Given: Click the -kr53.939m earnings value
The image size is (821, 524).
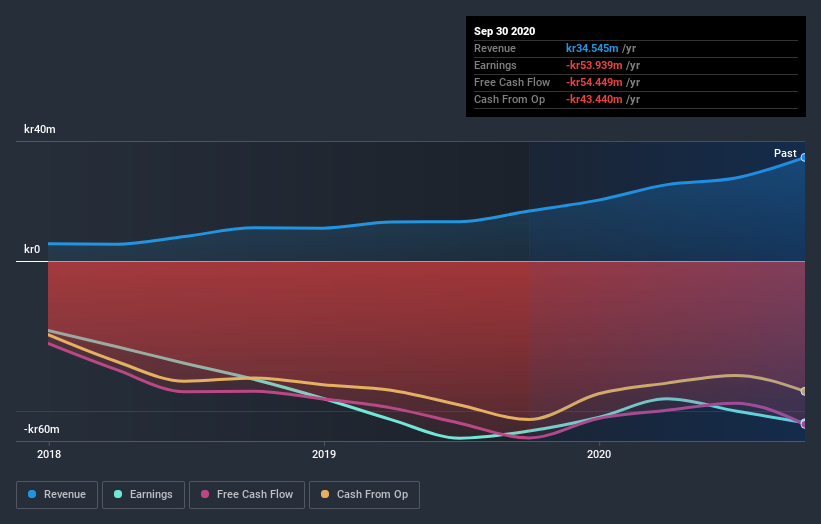Looking at the screenshot, I should (594, 65).
